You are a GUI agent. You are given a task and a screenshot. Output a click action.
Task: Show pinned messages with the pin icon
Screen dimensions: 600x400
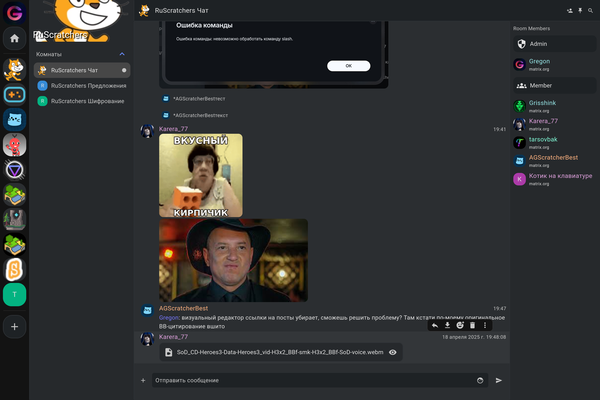[580, 9]
